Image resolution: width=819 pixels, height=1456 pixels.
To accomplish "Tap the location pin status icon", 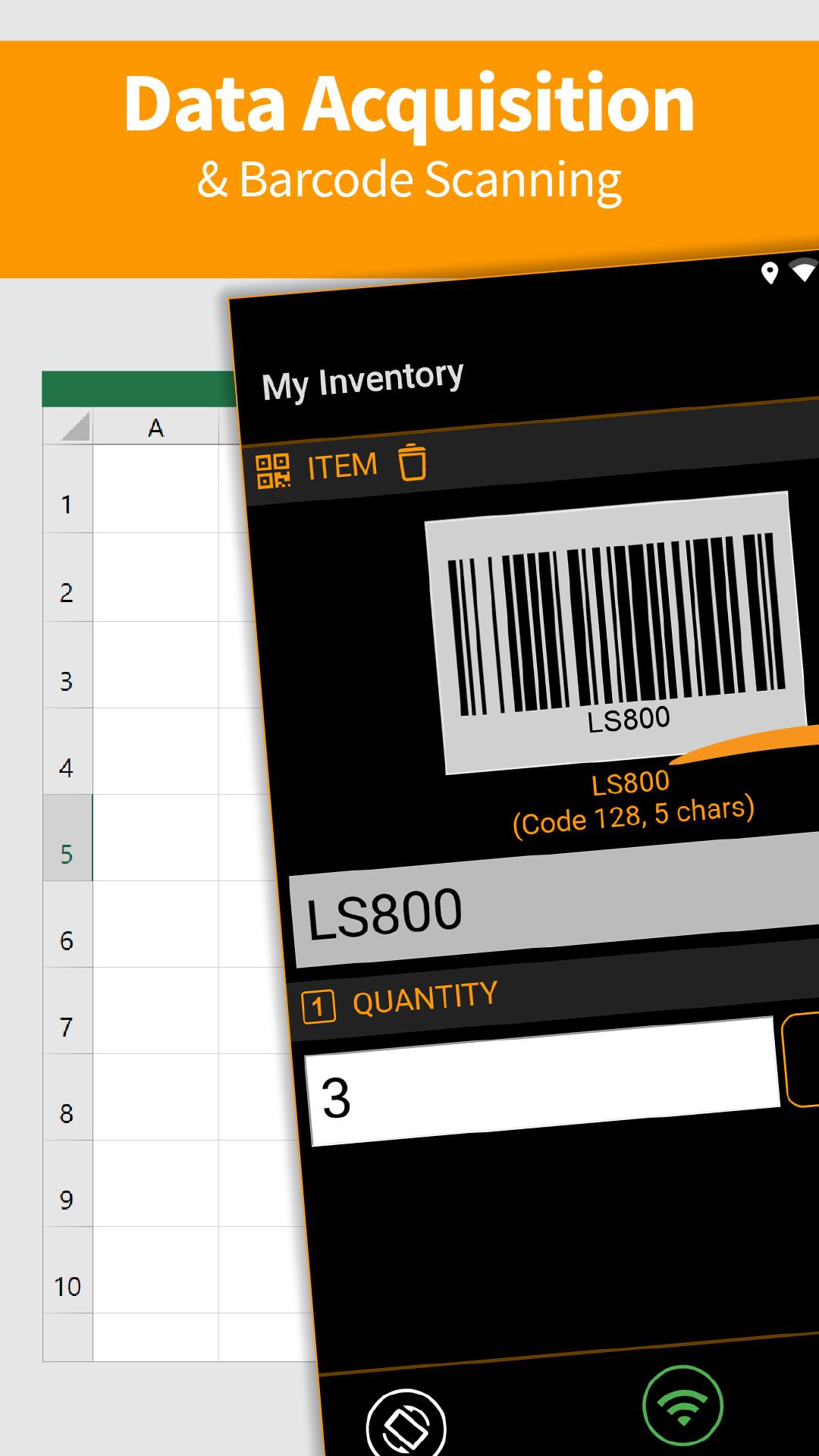I will click(770, 273).
